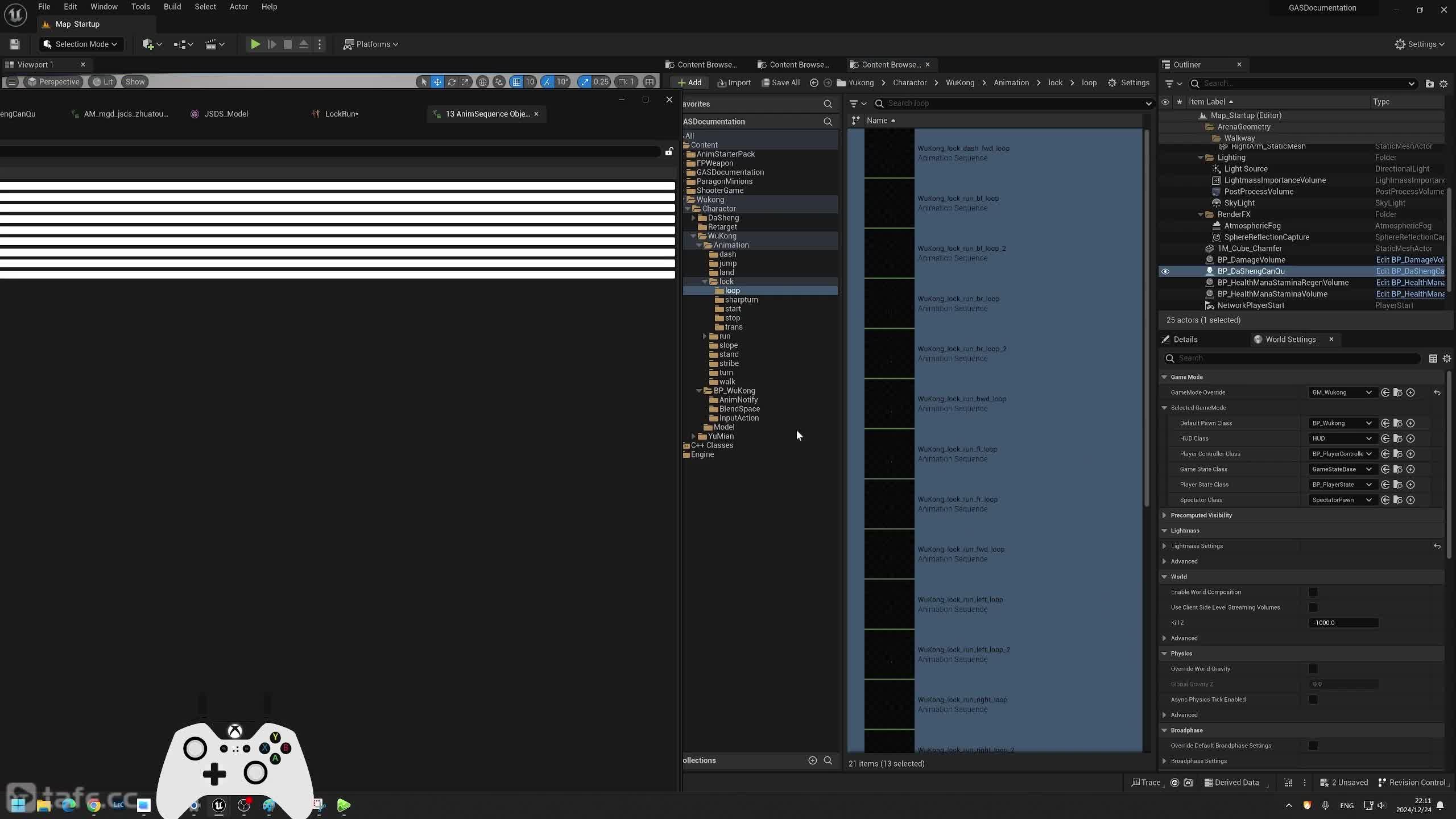Switch to the World Settings tab
The image size is (1456, 819).
pyautogui.click(x=1291, y=340)
